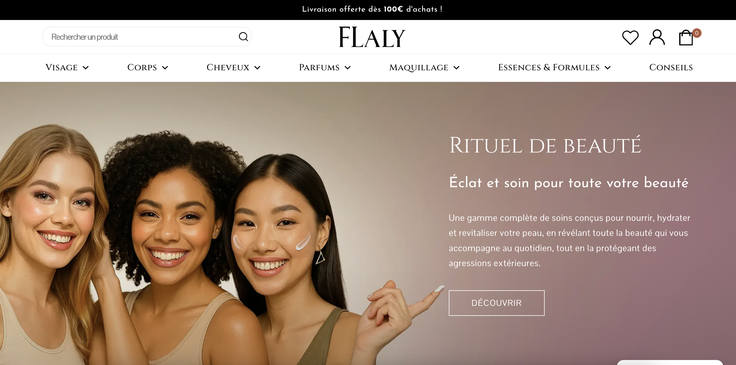Open the shopping bag cart icon
Image resolution: width=736 pixels, height=365 pixels.
[x=686, y=38]
